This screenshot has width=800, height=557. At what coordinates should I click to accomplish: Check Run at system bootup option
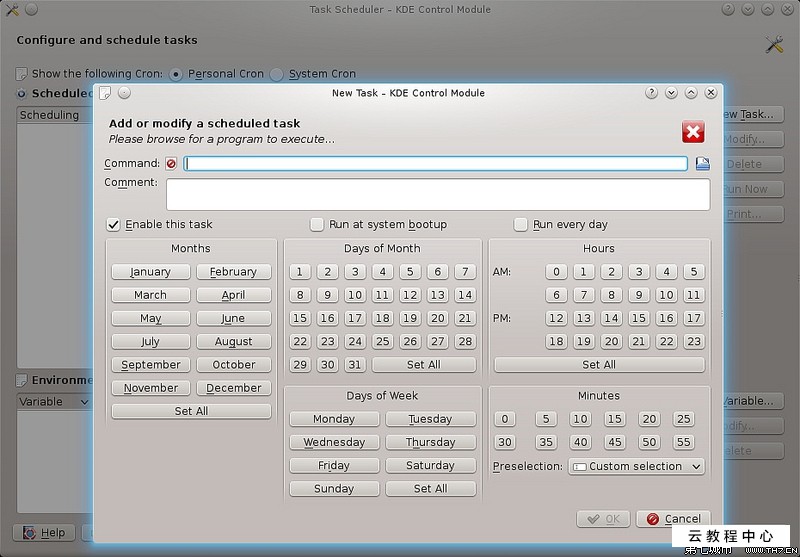click(317, 225)
